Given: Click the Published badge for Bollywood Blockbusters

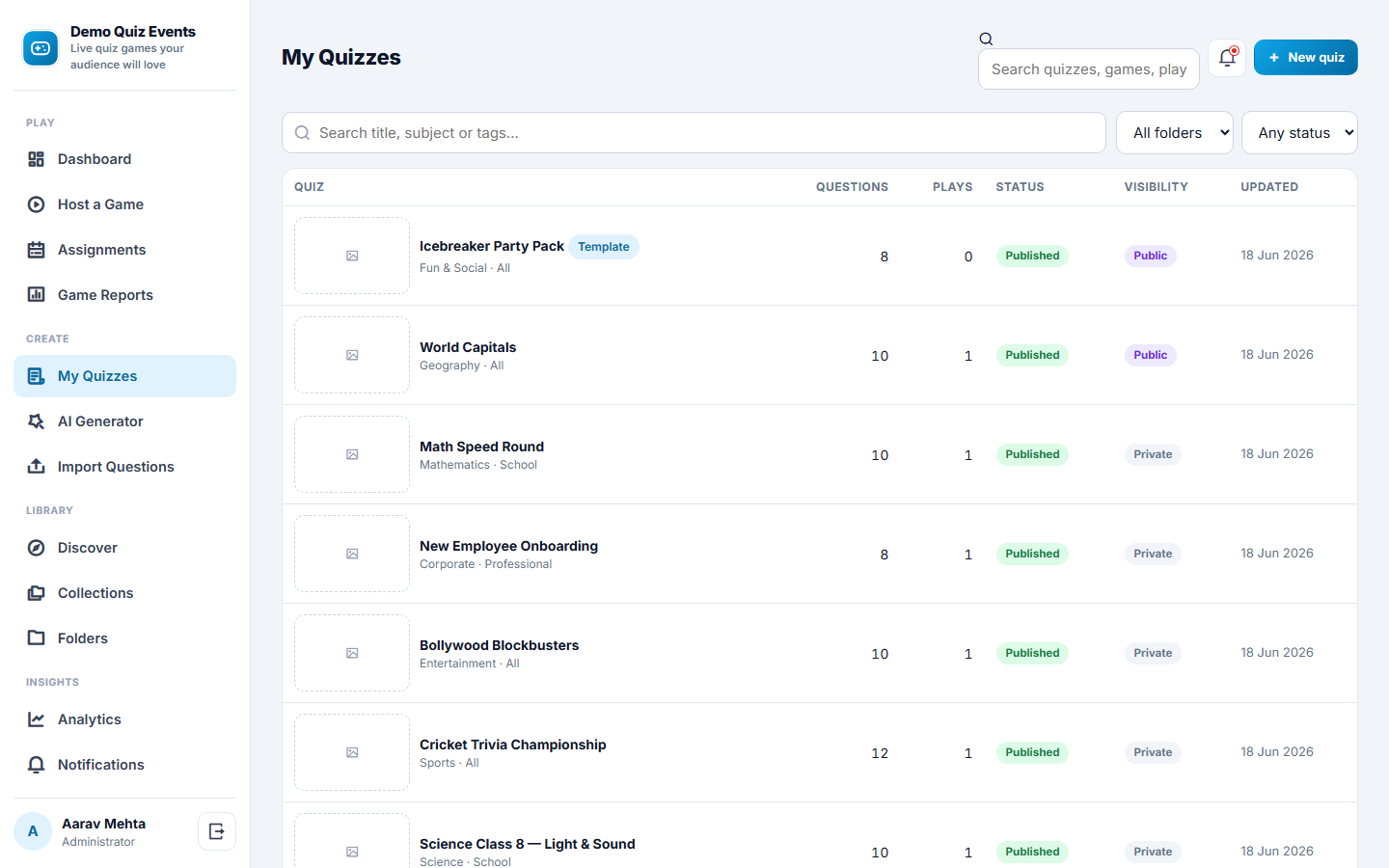Looking at the screenshot, I should coord(1032,653).
